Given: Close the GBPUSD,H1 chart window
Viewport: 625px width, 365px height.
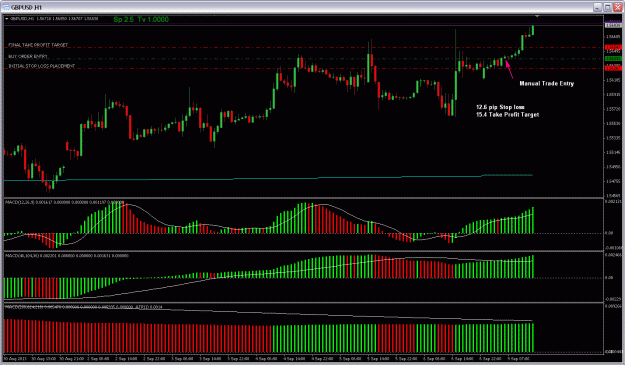Looking at the screenshot, I should pos(617,7).
